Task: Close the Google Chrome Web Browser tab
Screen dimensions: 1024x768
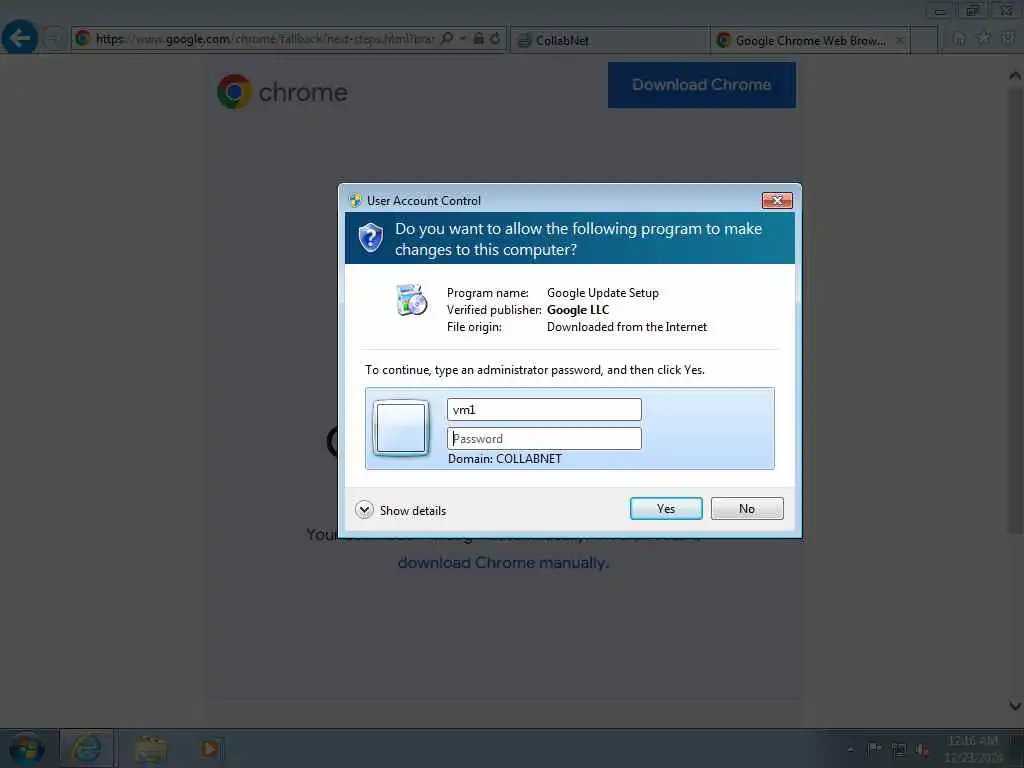Action: tap(899, 40)
